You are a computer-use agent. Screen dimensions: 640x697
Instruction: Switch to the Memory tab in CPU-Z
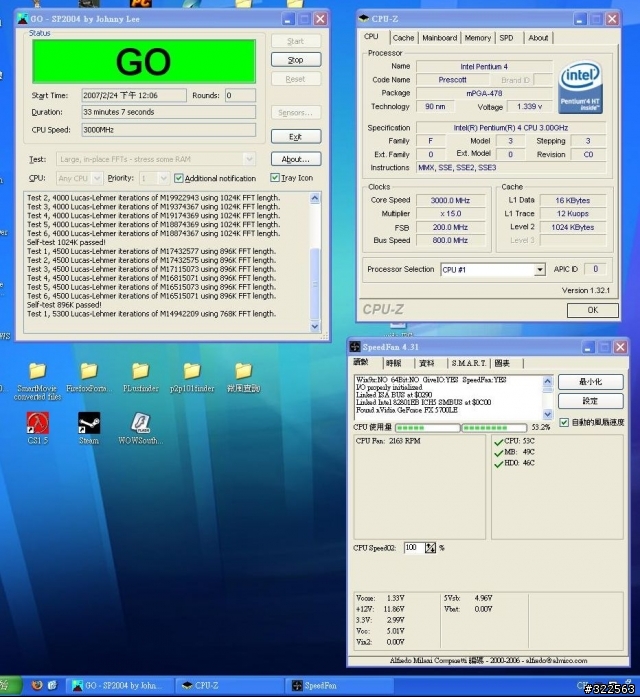pos(478,38)
